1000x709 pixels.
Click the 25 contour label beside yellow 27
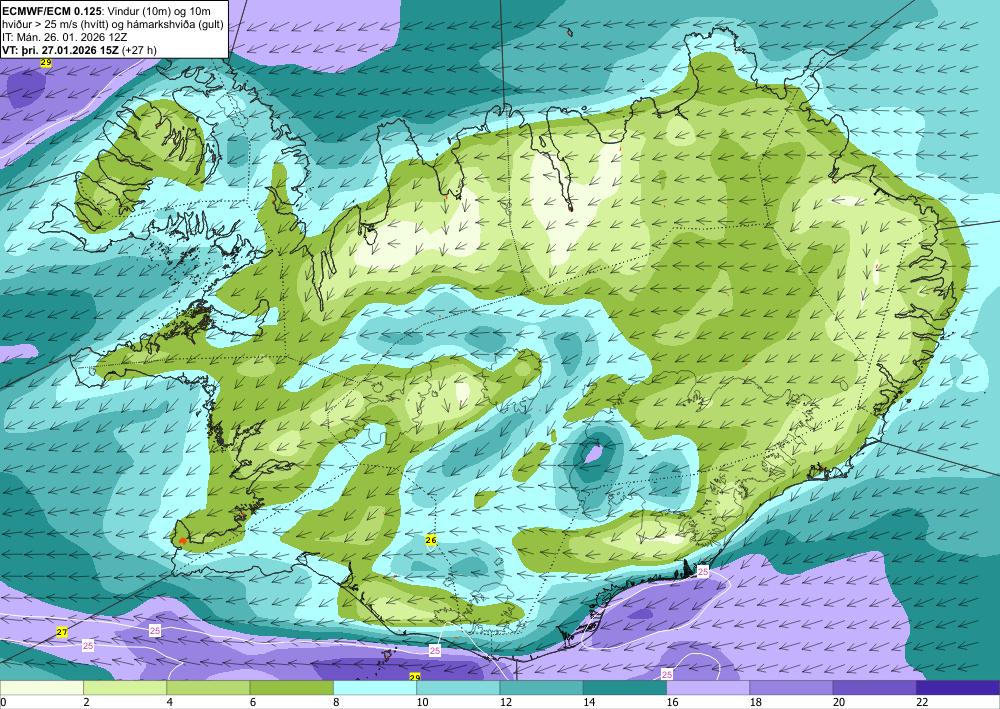pos(88,645)
